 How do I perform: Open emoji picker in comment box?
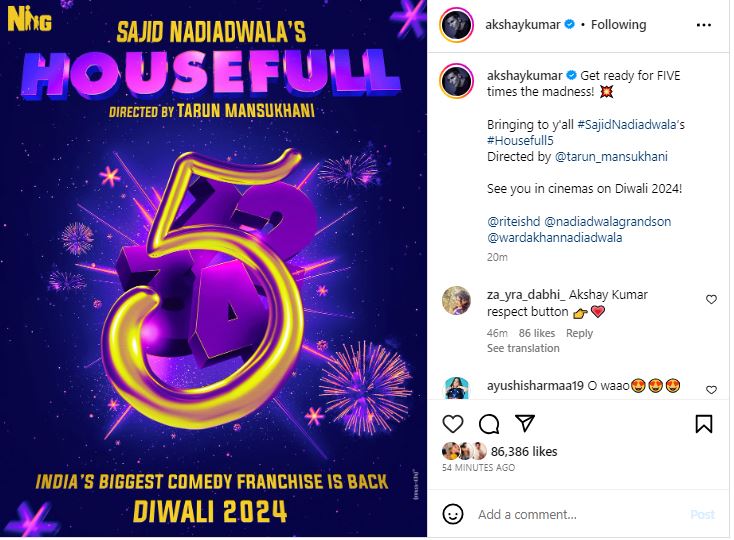pyautogui.click(x=453, y=514)
